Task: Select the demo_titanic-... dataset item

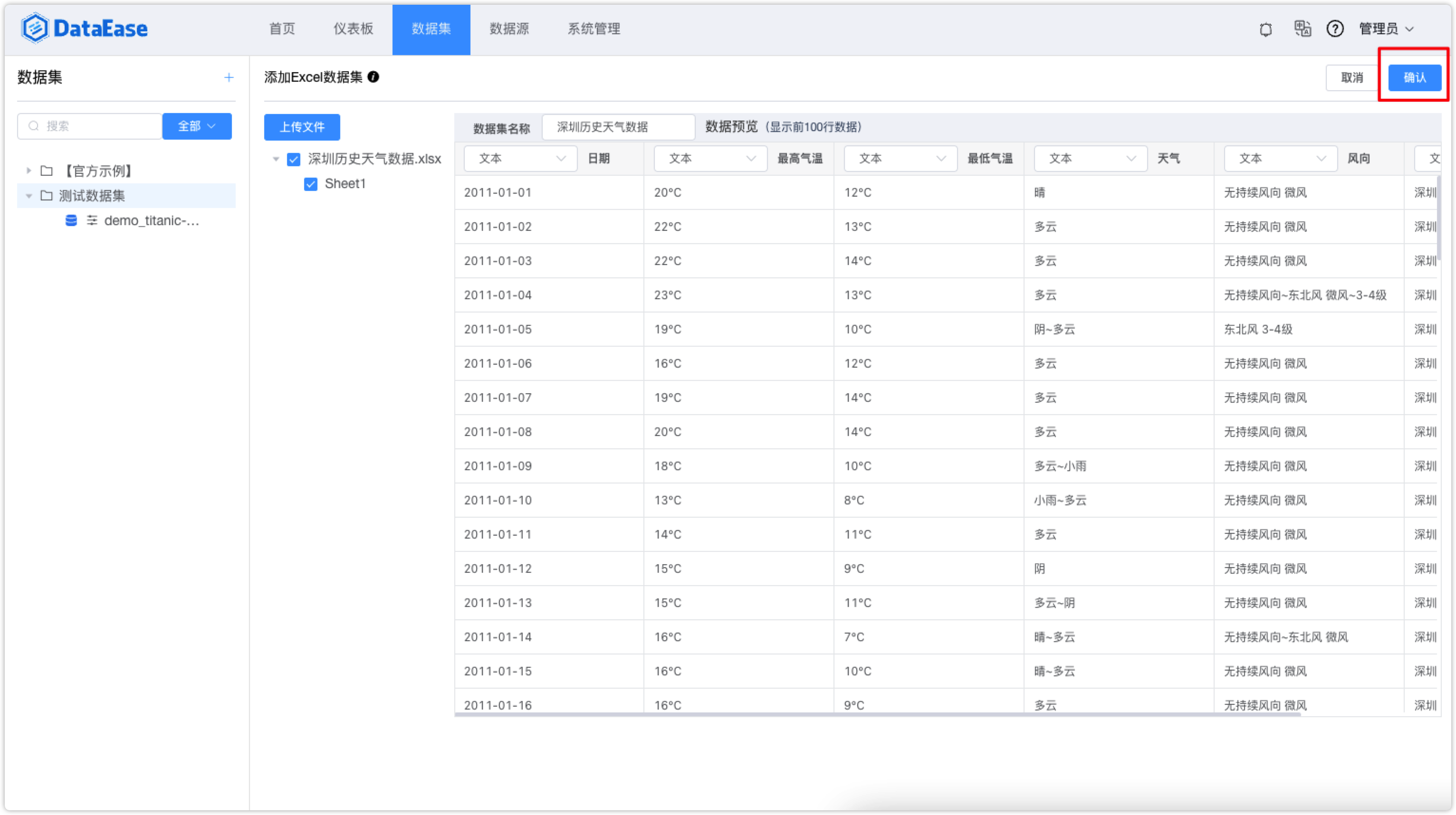Action: [x=126, y=220]
